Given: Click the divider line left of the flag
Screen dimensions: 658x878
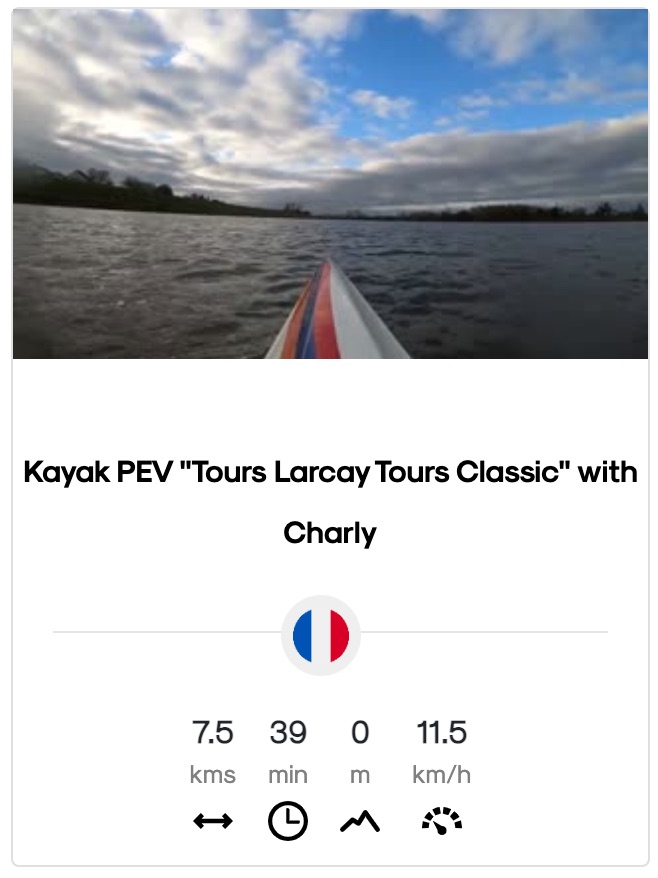Looking at the screenshot, I should coord(167,632).
